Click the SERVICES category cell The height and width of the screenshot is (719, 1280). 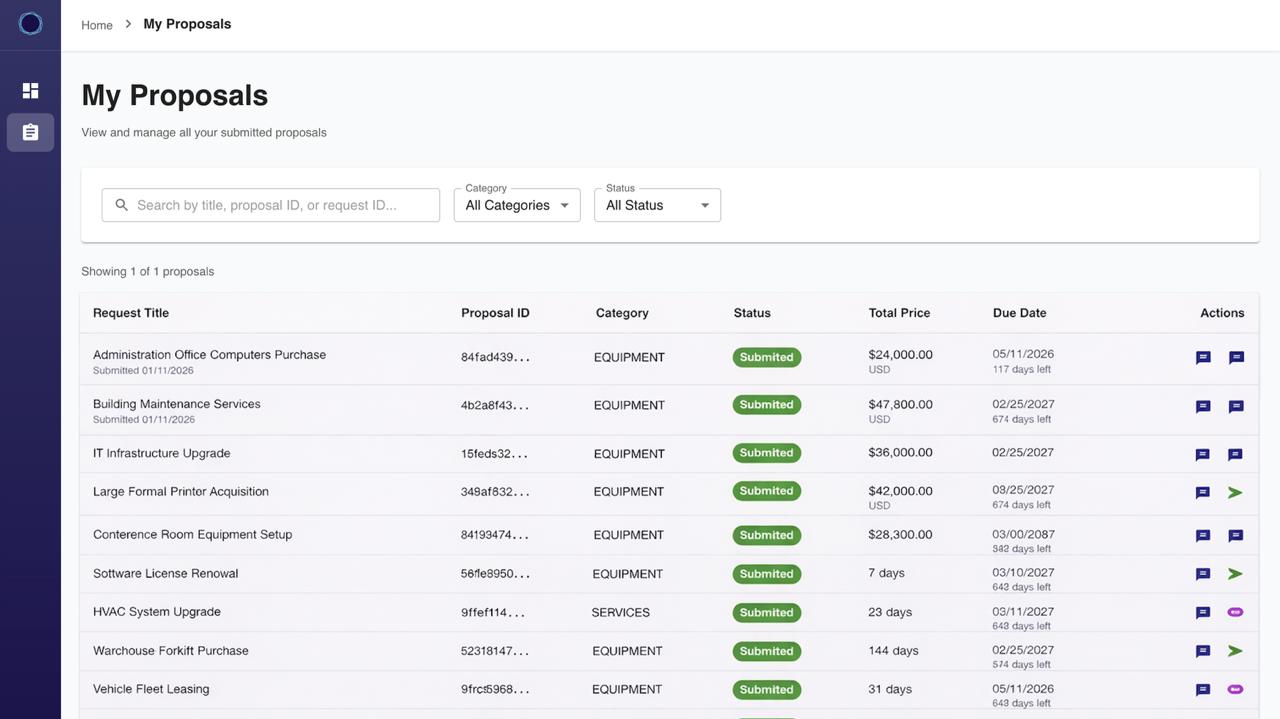(x=620, y=613)
